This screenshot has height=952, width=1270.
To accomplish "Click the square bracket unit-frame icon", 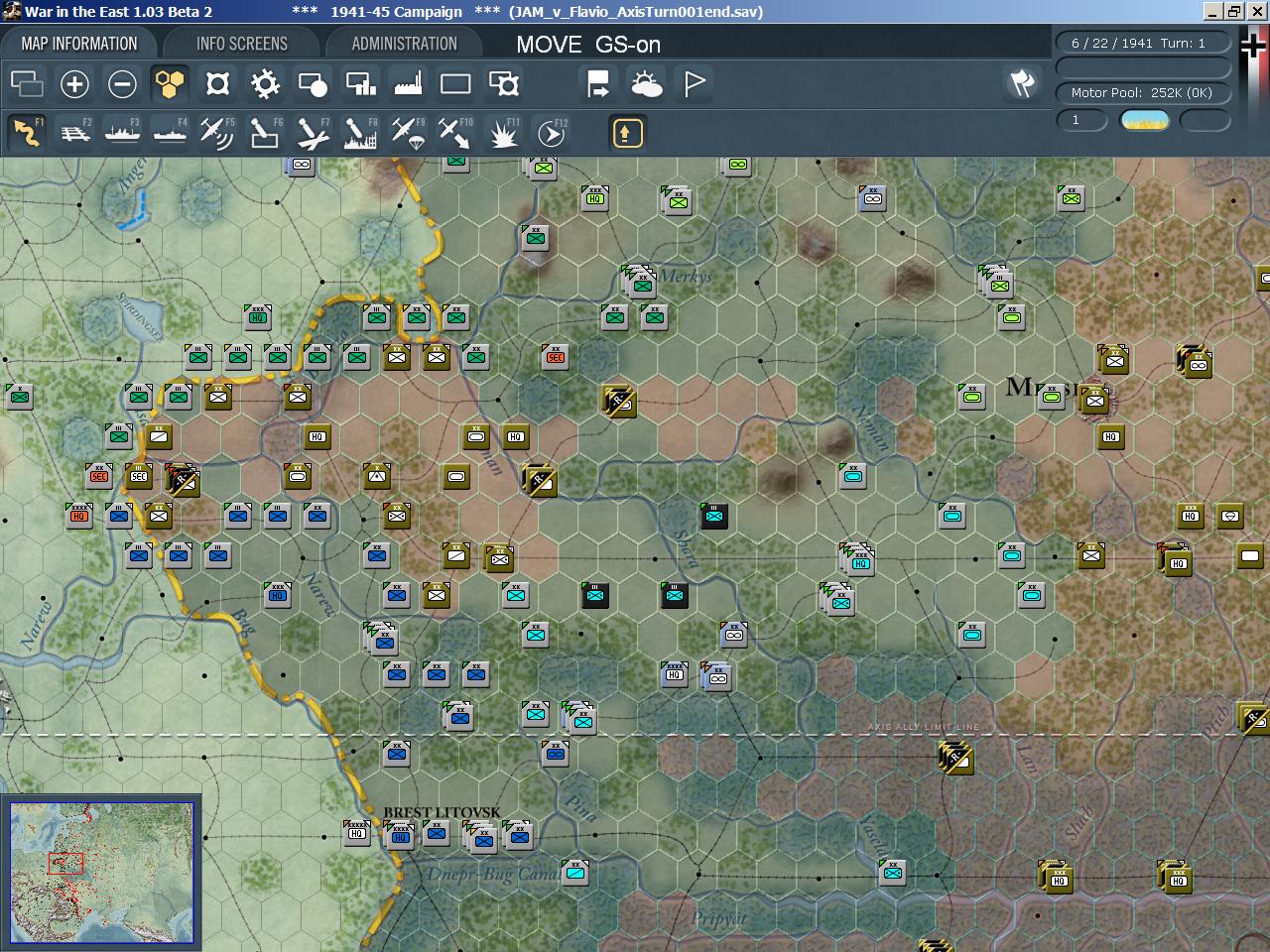I will pos(217,84).
